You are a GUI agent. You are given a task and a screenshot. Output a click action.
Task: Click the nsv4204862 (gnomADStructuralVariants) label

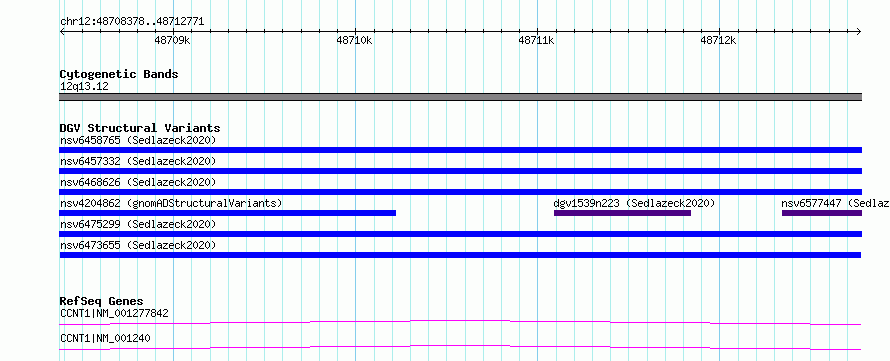tap(171, 203)
